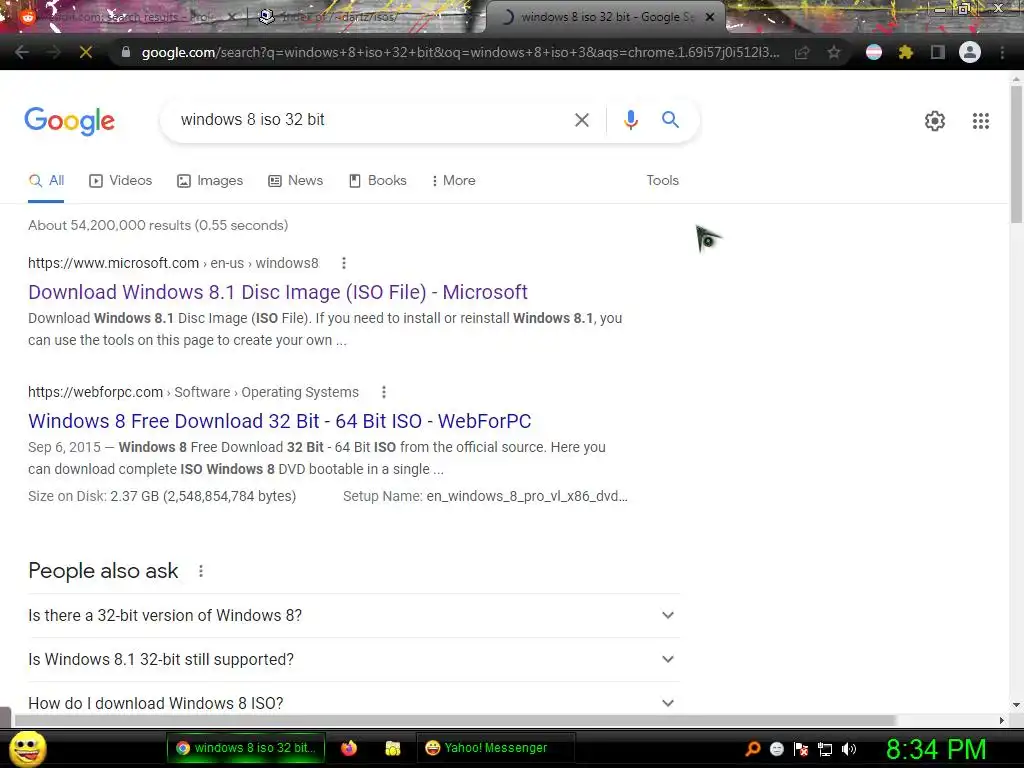Click the striped extension icon in toolbar
This screenshot has width=1024, height=768.
click(874, 52)
